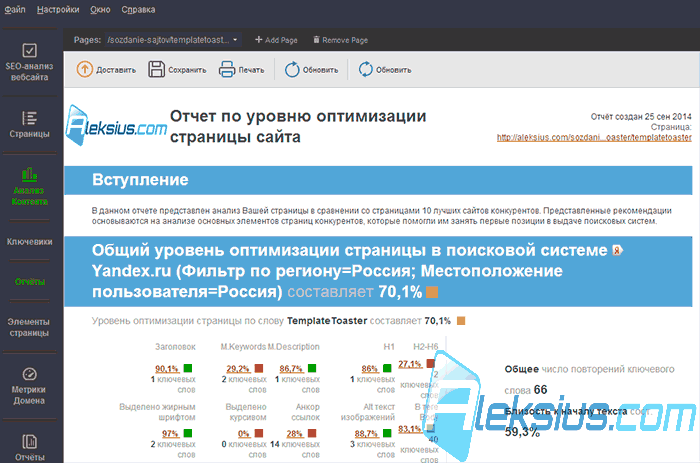Click the Отчёт создан 25 сен 2014 text

click(x=641, y=117)
